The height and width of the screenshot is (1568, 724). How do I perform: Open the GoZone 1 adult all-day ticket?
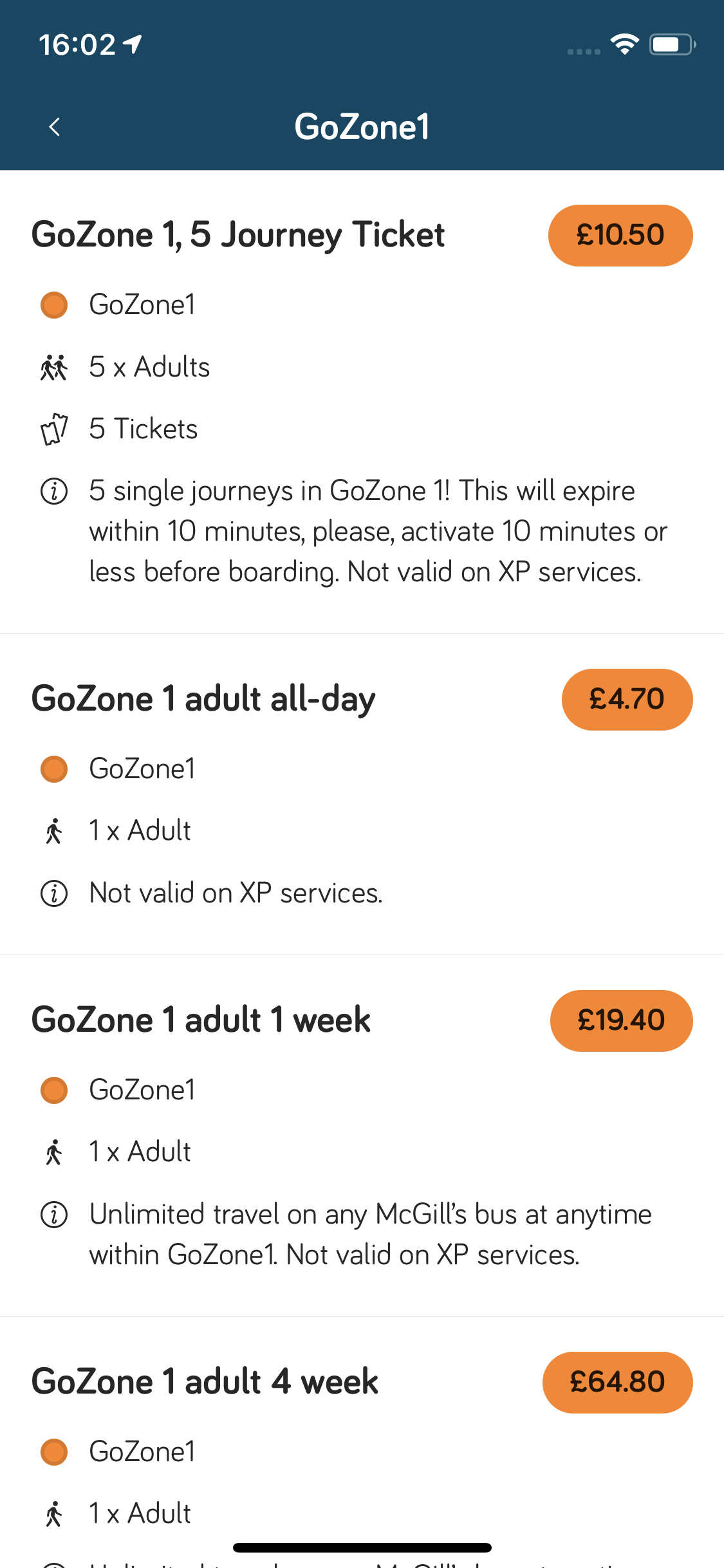pos(203,699)
